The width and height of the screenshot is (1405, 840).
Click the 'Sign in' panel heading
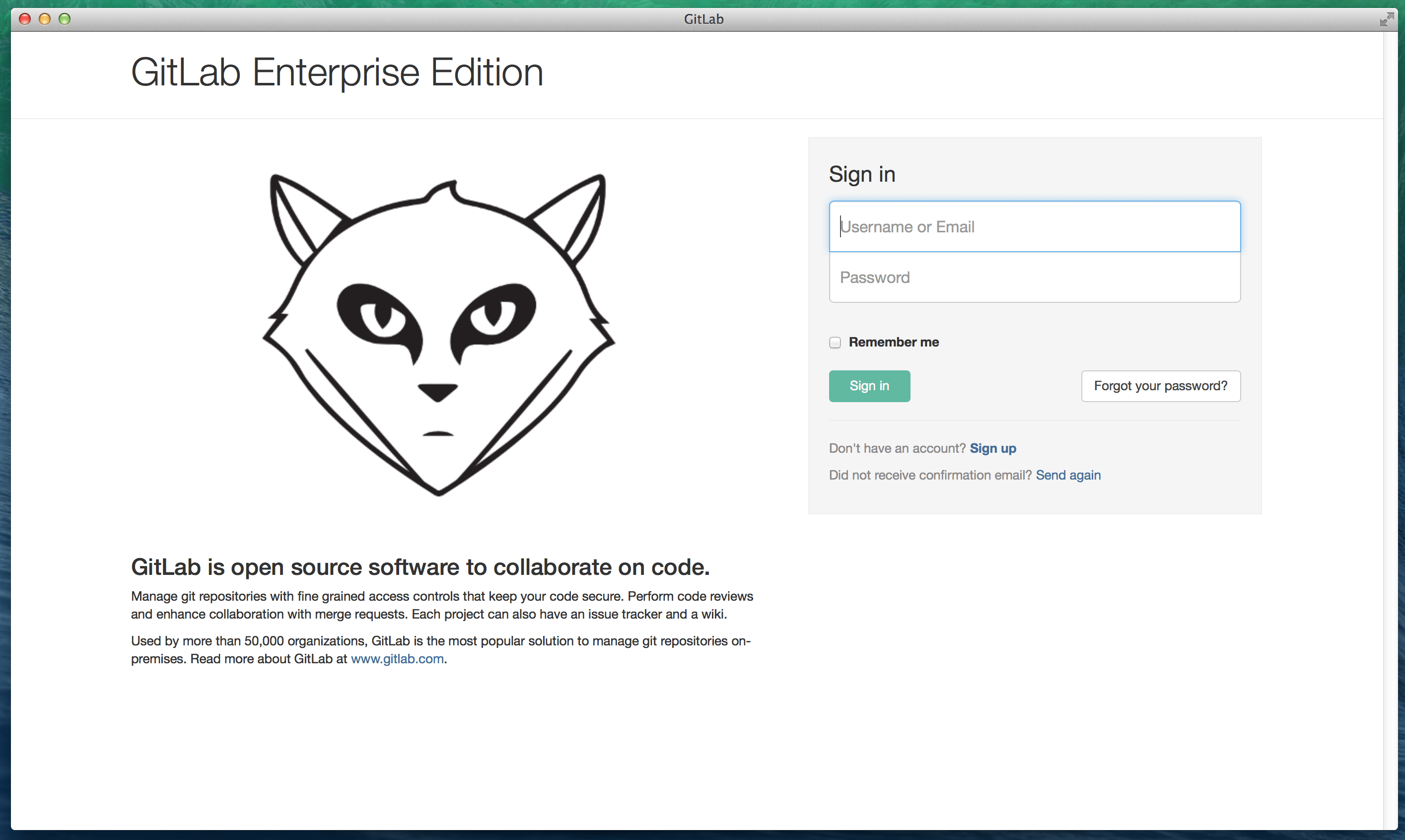pyautogui.click(x=861, y=174)
